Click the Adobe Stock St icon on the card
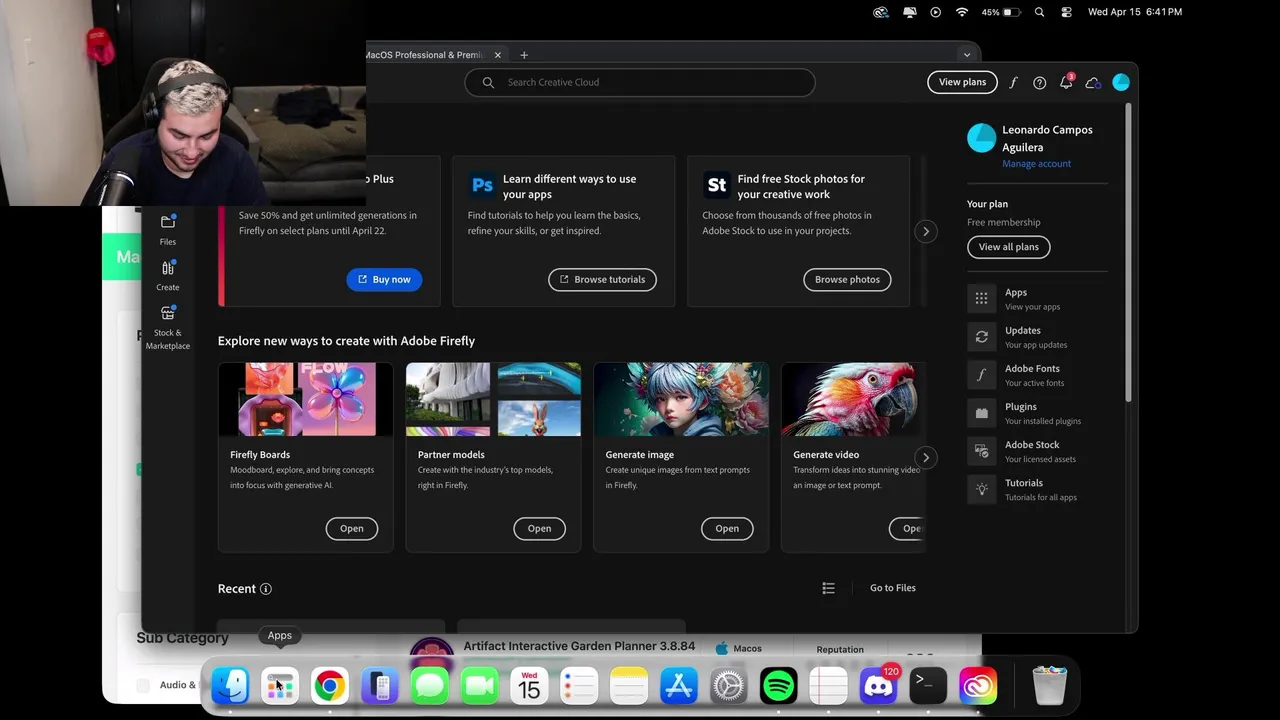Image resolution: width=1280 pixels, height=720 pixels. 716,185
